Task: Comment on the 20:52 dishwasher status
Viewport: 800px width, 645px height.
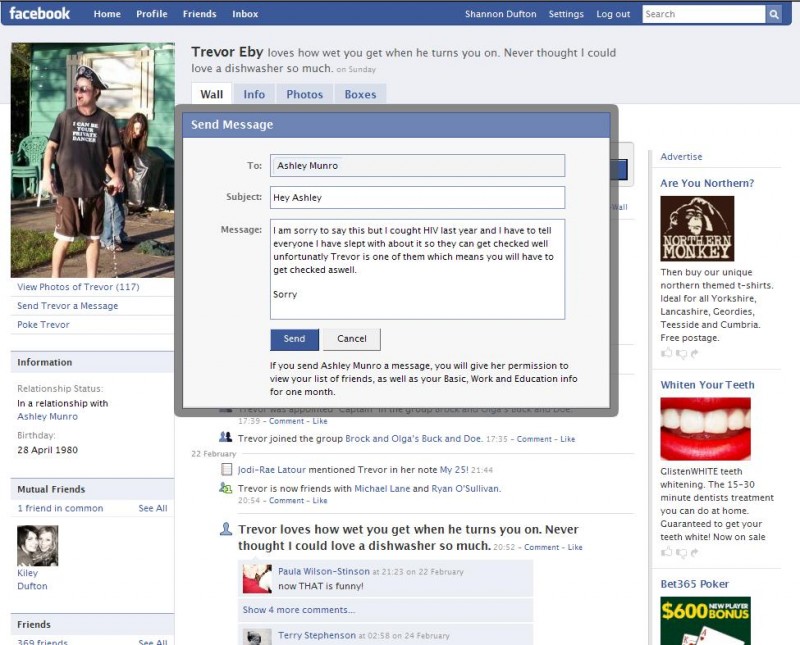Action: pos(541,547)
